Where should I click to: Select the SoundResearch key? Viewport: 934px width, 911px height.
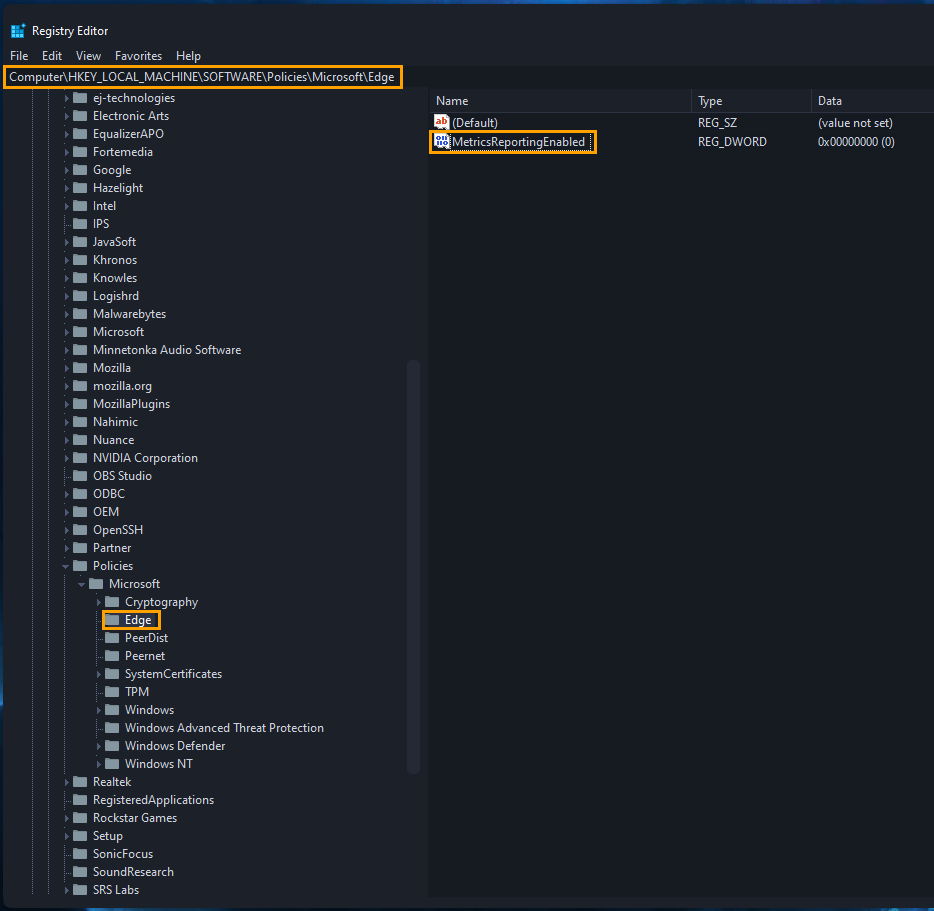(x=133, y=872)
